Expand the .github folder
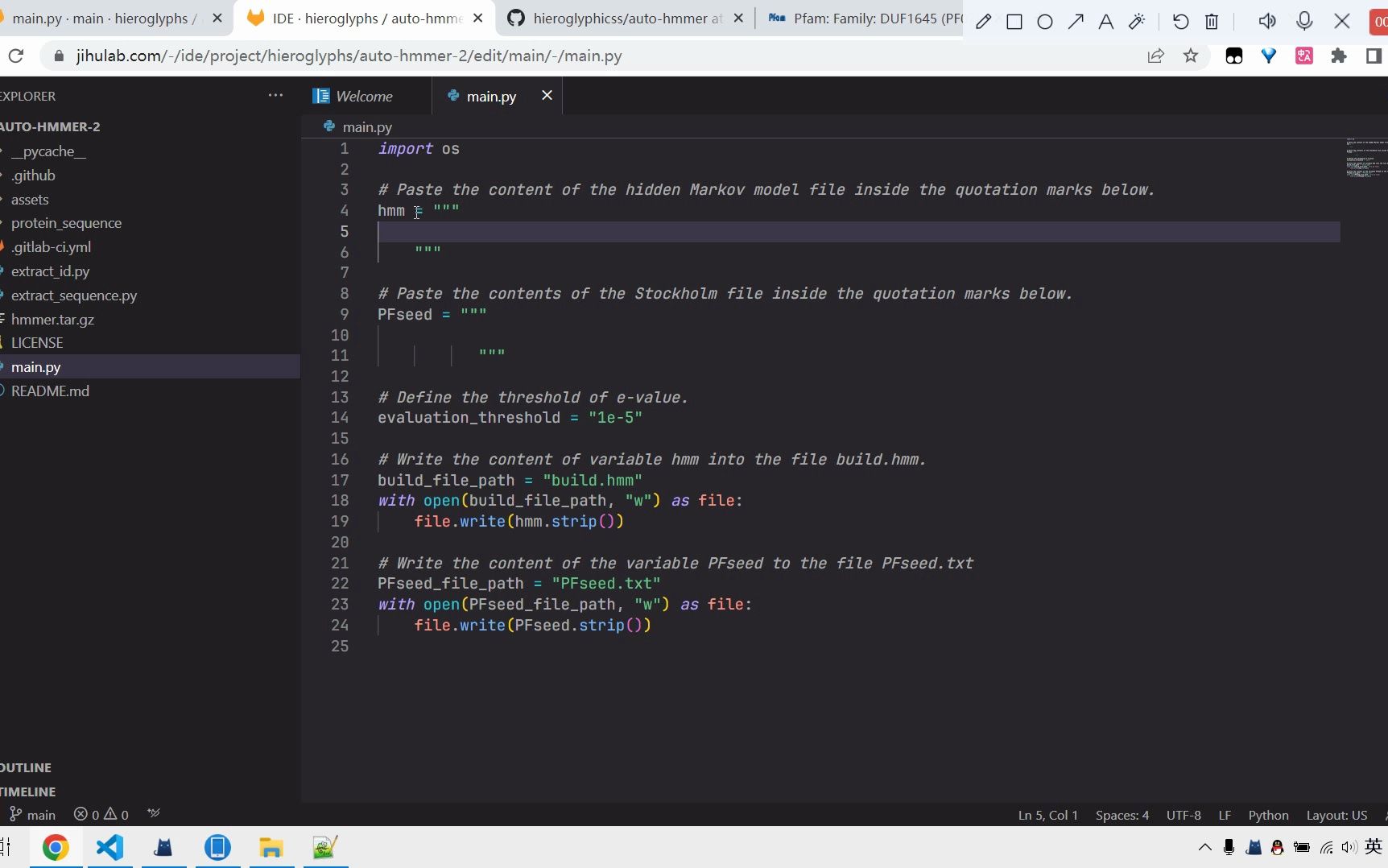This screenshot has width=1388, height=868. [x=33, y=176]
